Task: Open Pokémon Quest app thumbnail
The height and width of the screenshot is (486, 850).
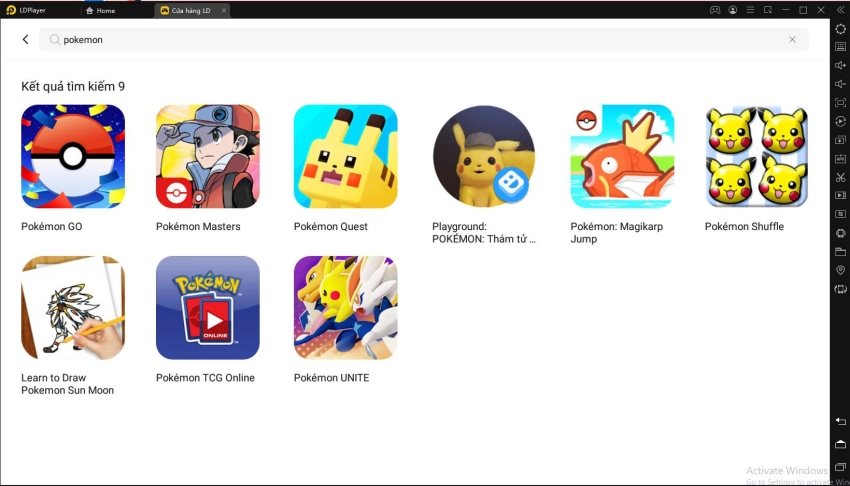Action: pyautogui.click(x=345, y=156)
